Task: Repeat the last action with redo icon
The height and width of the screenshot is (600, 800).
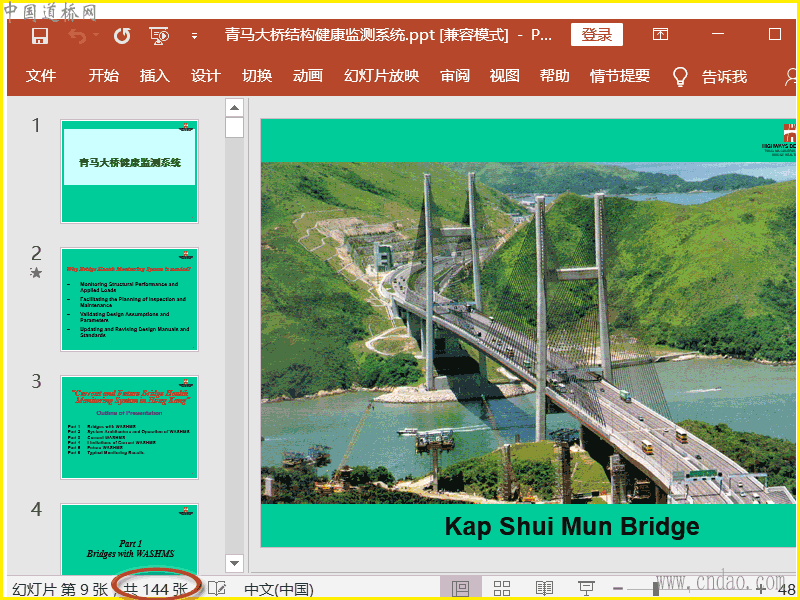Action: [122, 36]
